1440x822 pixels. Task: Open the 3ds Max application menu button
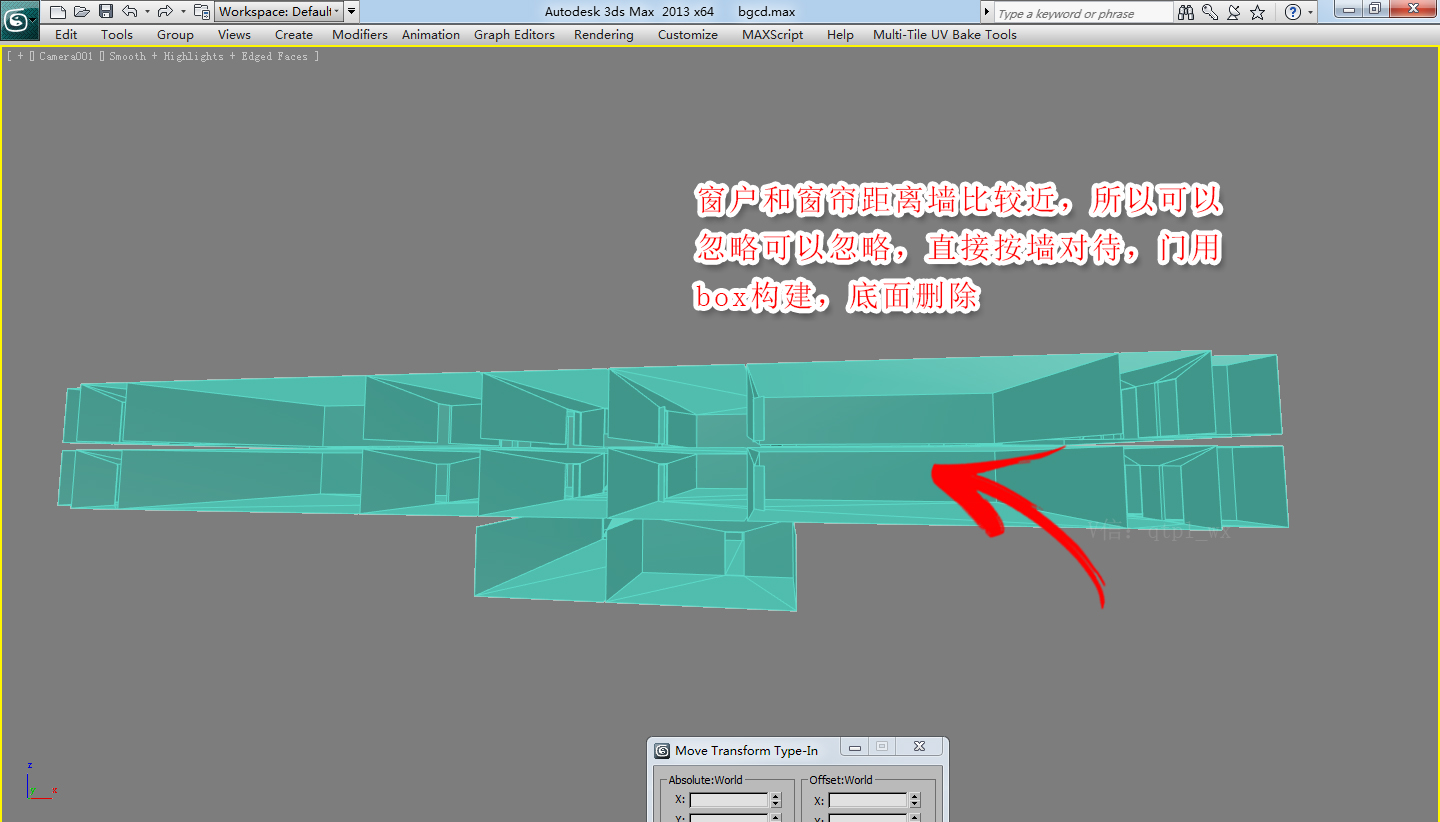coord(20,20)
